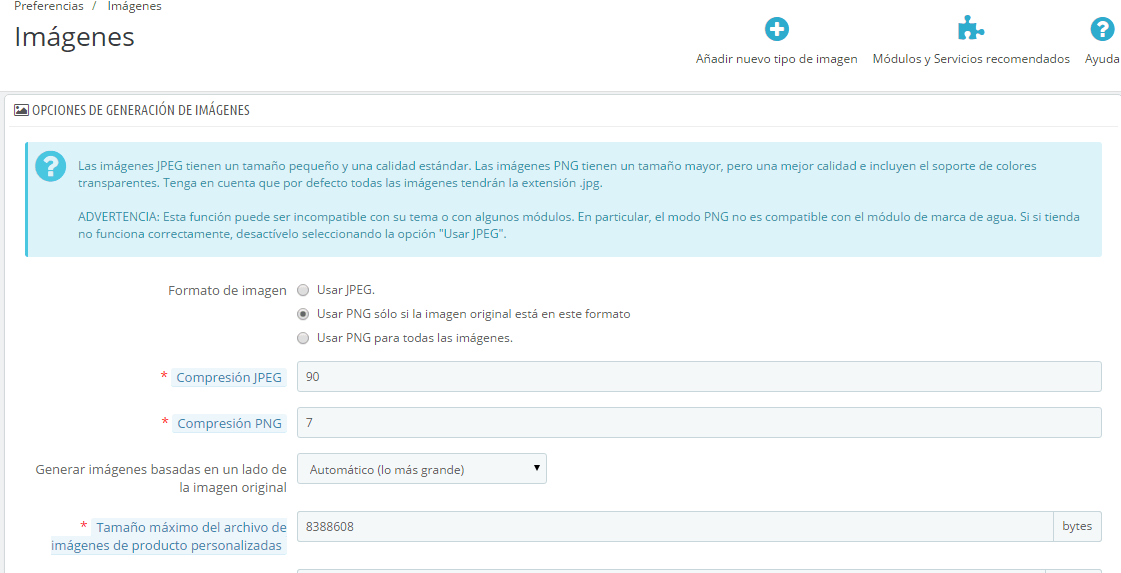Click the plus icon to add image type
Viewport: 1121px width, 573px height.
[x=776, y=29]
